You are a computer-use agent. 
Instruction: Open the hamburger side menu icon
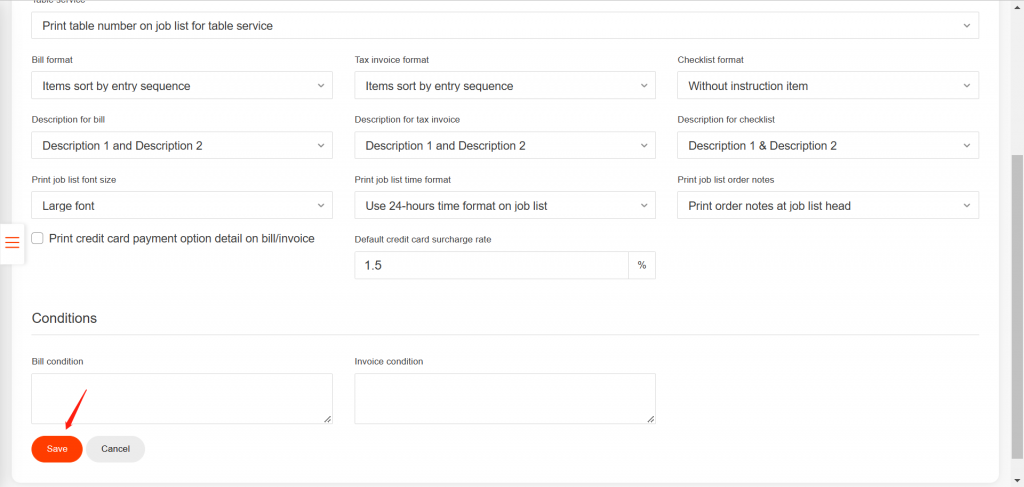tap(12, 243)
